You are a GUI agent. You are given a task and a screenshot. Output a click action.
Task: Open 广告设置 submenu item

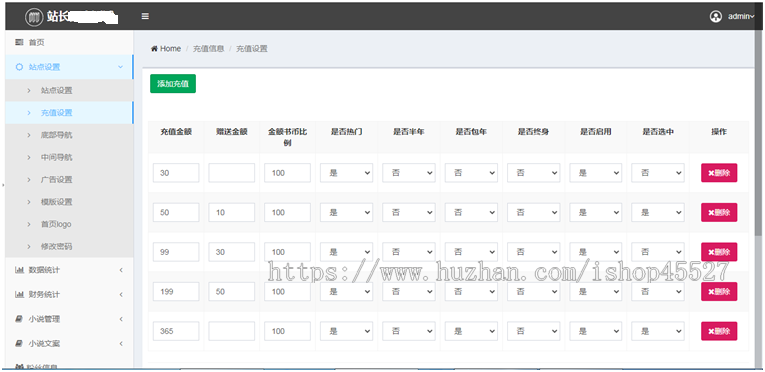(x=69, y=180)
